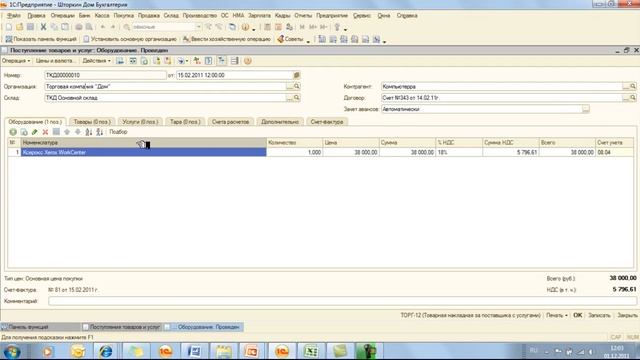The width and height of the screenshot is (640, 360).
Task: Open the Word icon on the taskbar
Action: click(194, 351)
